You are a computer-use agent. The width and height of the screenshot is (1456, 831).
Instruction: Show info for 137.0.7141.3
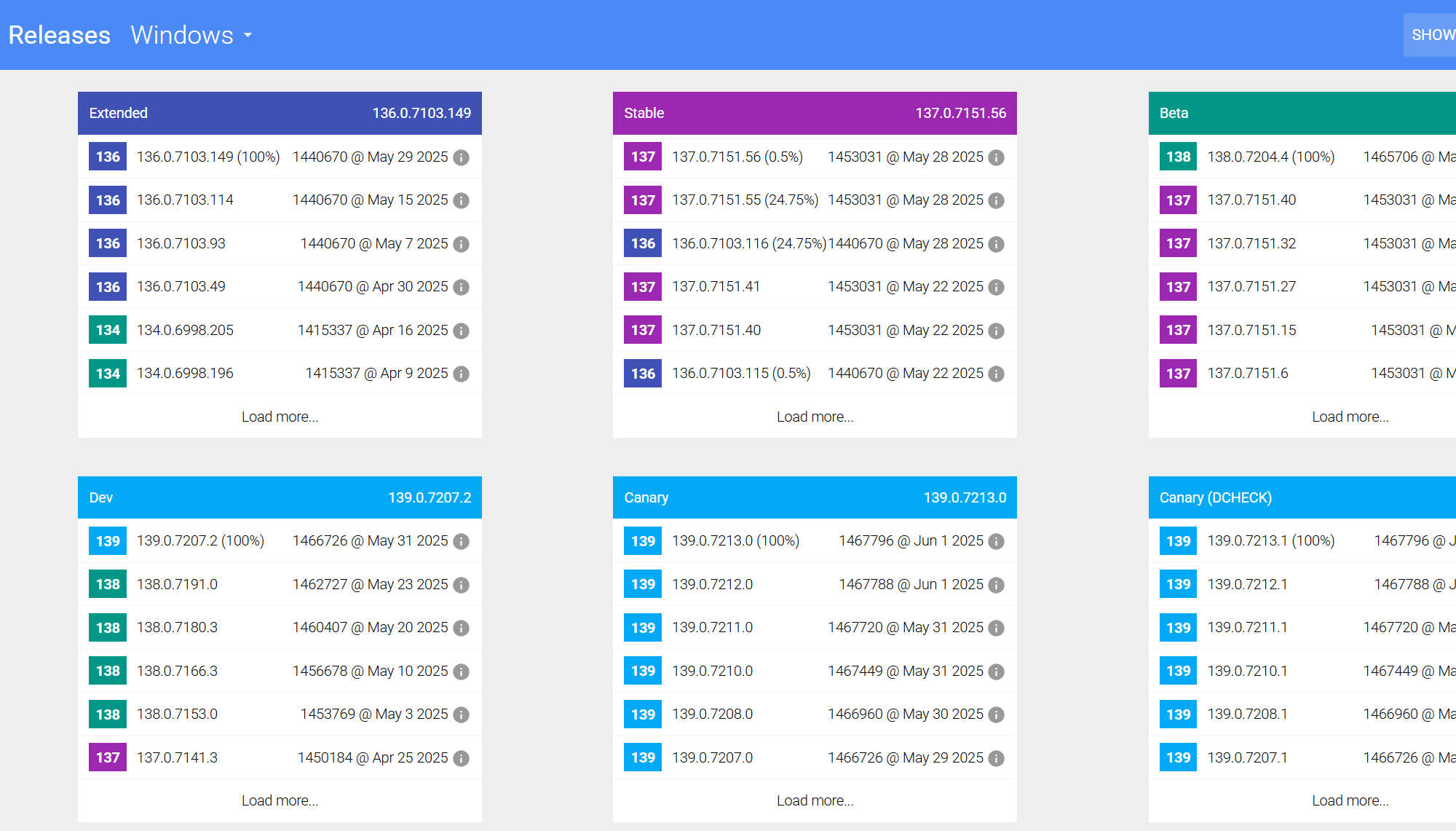point(461,758)
